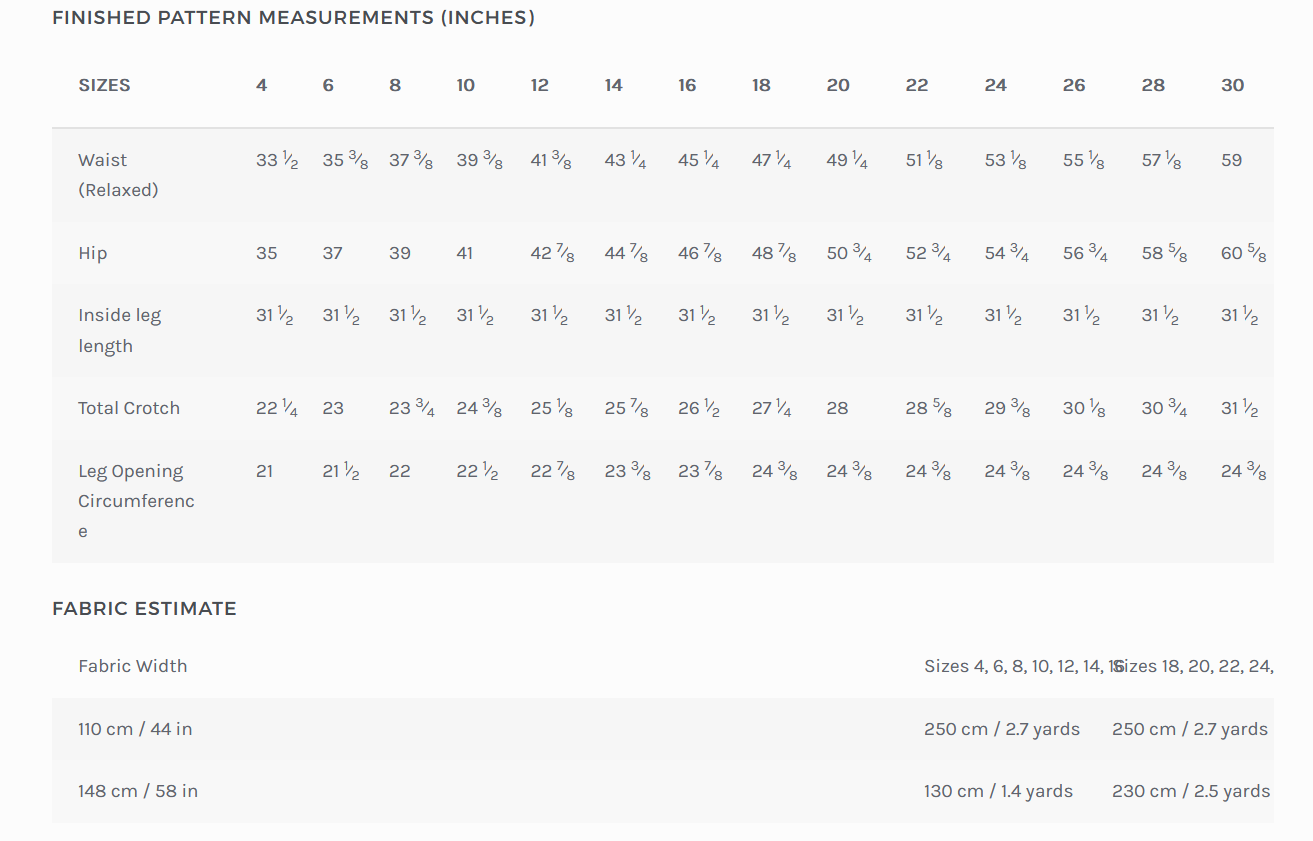Screen dimensions: 1313x841
Task: Click the Finished Pattern Measurements heading
Action: click(293, 18)
